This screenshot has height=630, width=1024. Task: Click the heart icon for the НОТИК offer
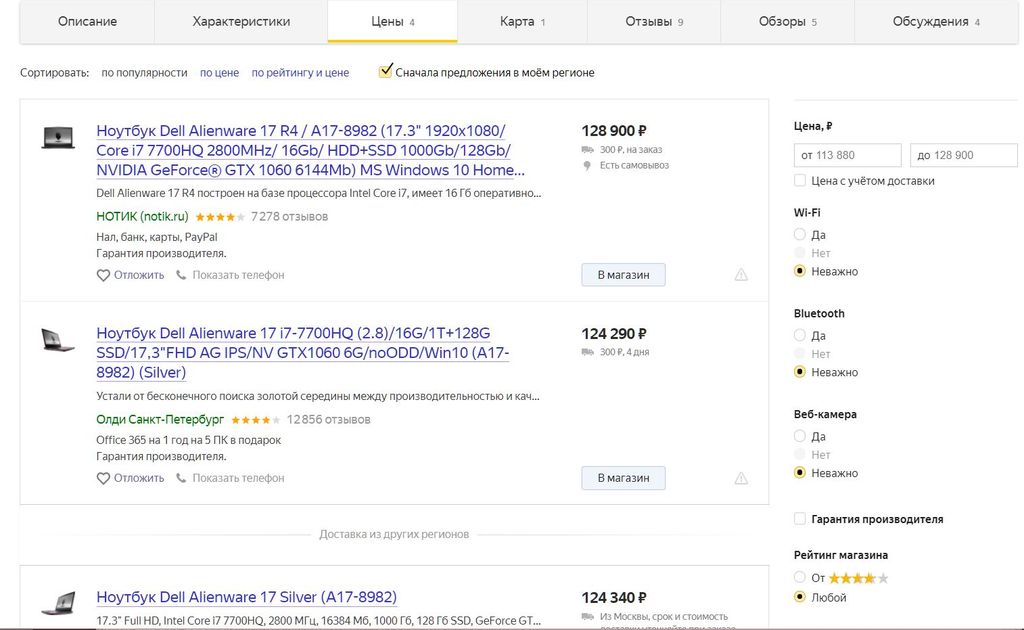coord(103,276)
